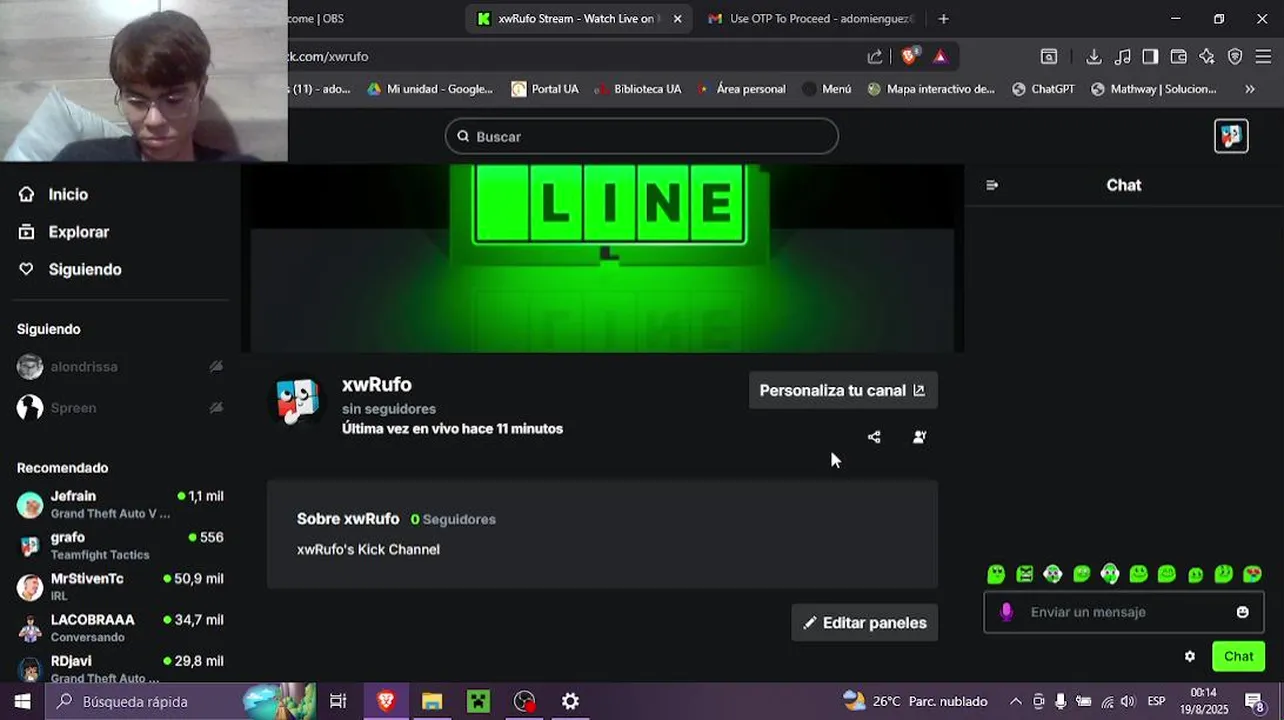Viewport: 1284px width, 720px height.
Task: Open File Explorer from taskbar
Action: (432, 701)
